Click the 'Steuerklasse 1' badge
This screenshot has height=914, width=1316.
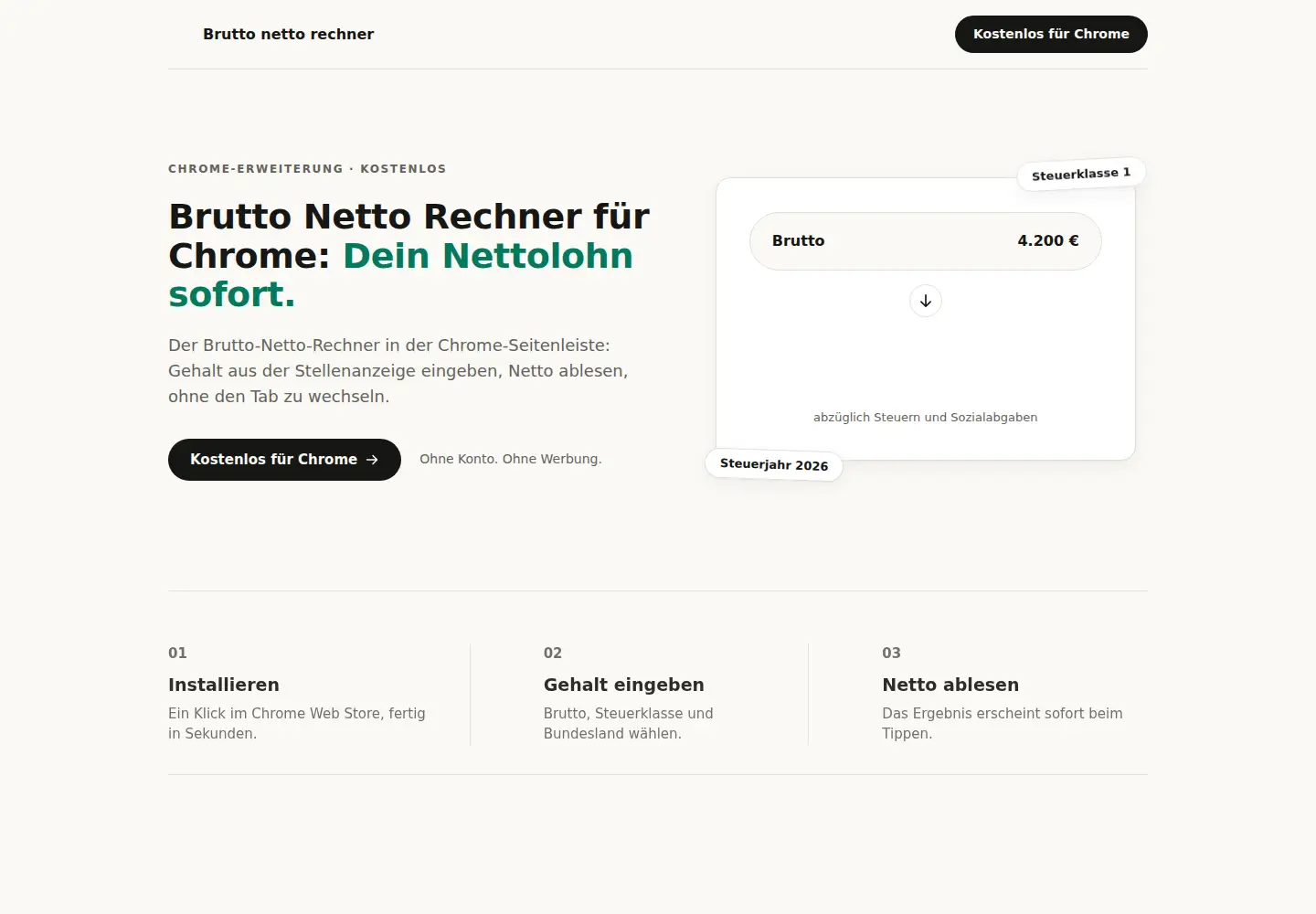(1081, 174)
